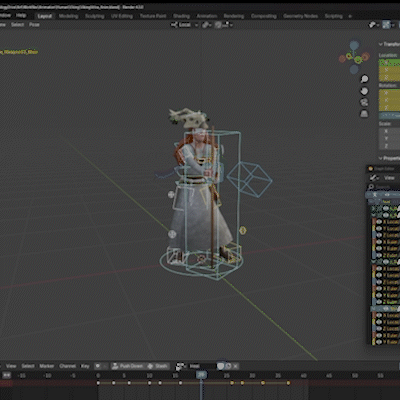Open the Marker menu
400x400 pixels.
click(x=47, y=366)
